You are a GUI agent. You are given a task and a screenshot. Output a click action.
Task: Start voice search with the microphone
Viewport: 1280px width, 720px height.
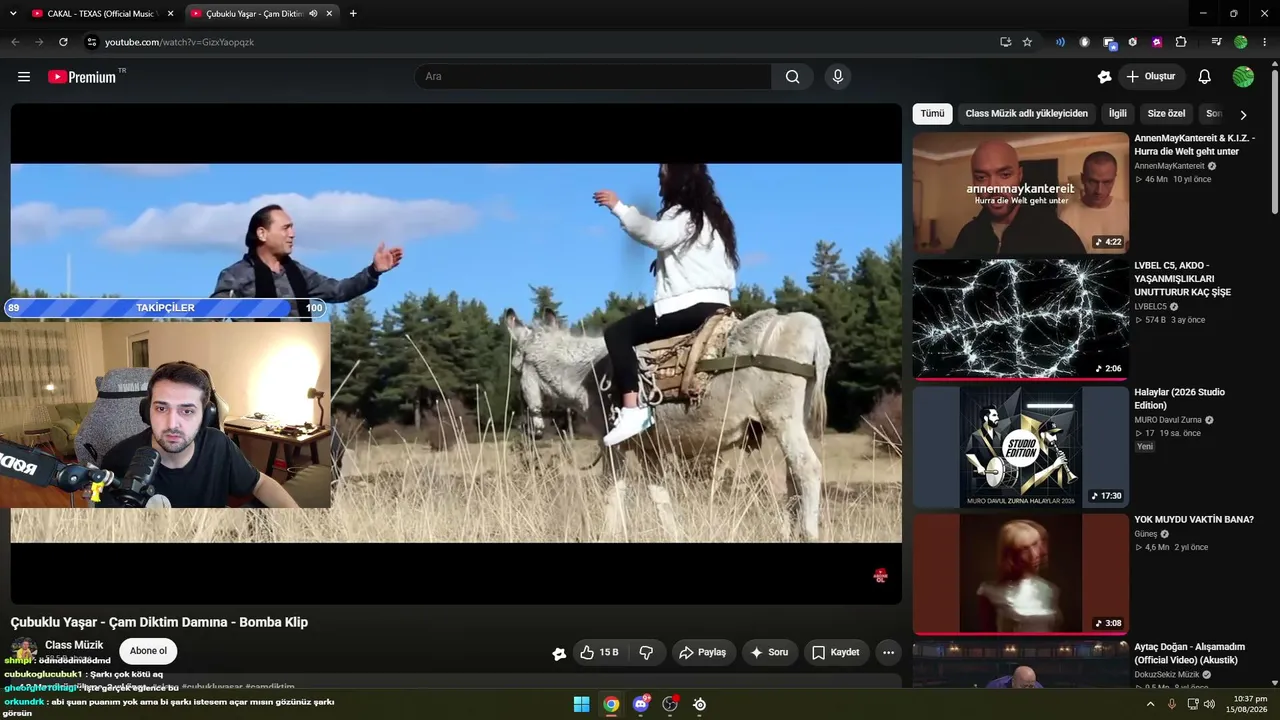838,77
